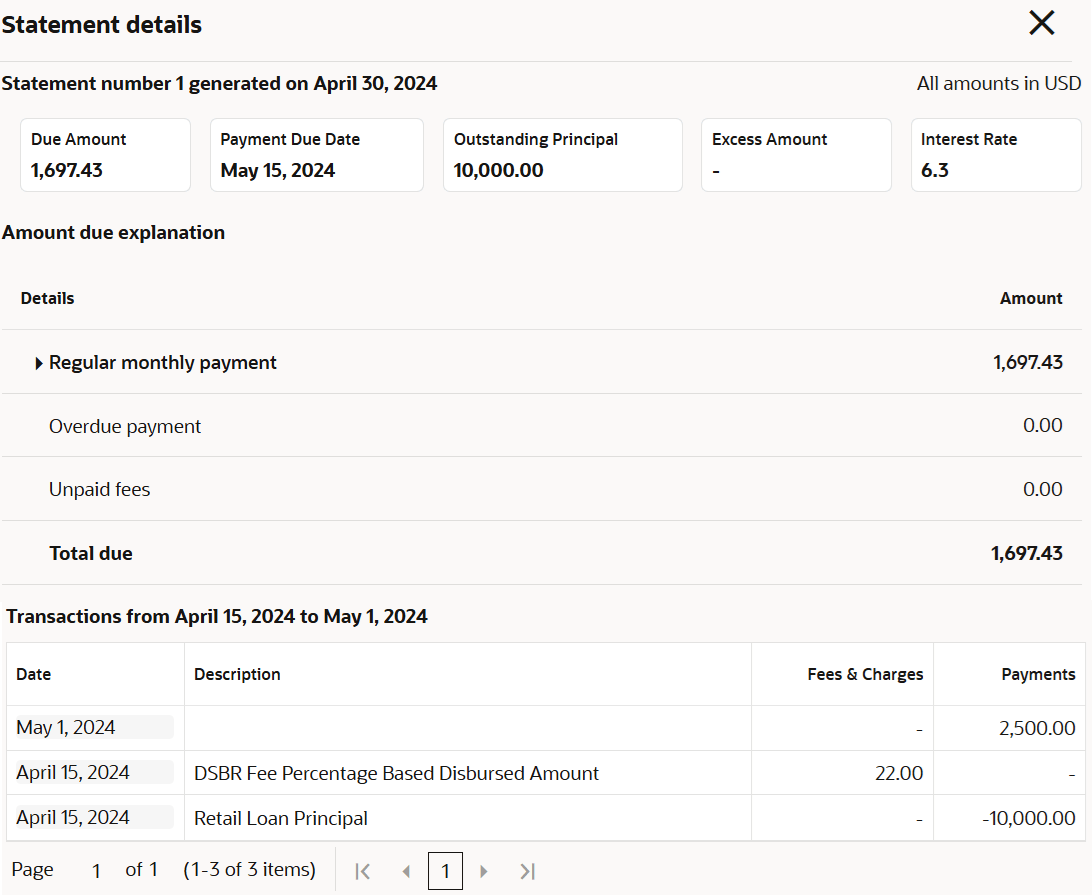
Task: Select page 1 button in pagination
Action: click(445, 871)
